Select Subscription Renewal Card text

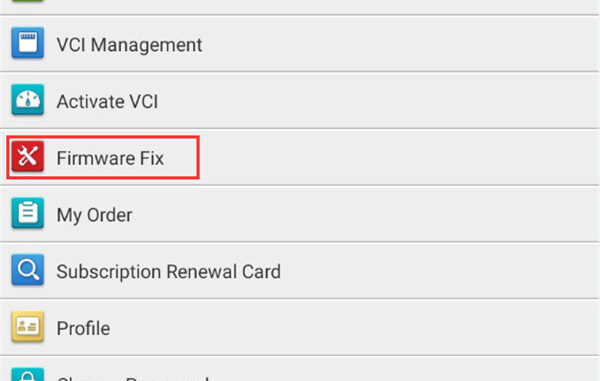coord(168,272)
